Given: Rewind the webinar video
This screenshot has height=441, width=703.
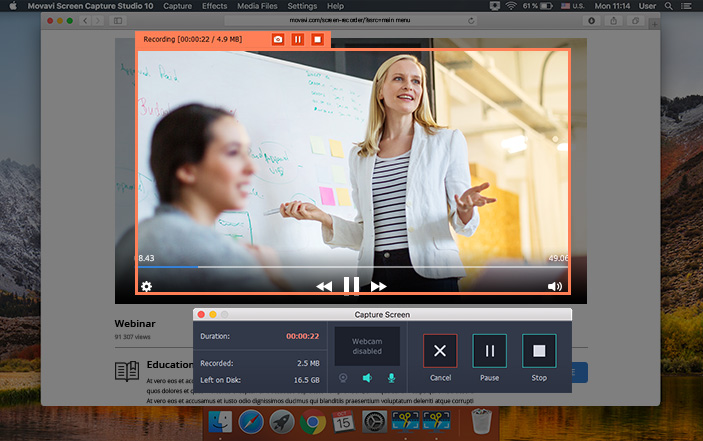Looking at the screenshot, I should (324, 286).
